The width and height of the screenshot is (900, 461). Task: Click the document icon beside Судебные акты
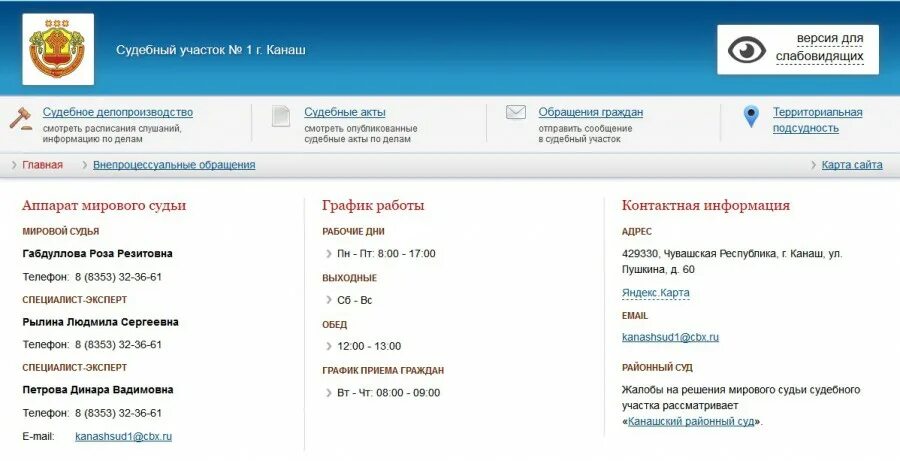click(281, 116)
